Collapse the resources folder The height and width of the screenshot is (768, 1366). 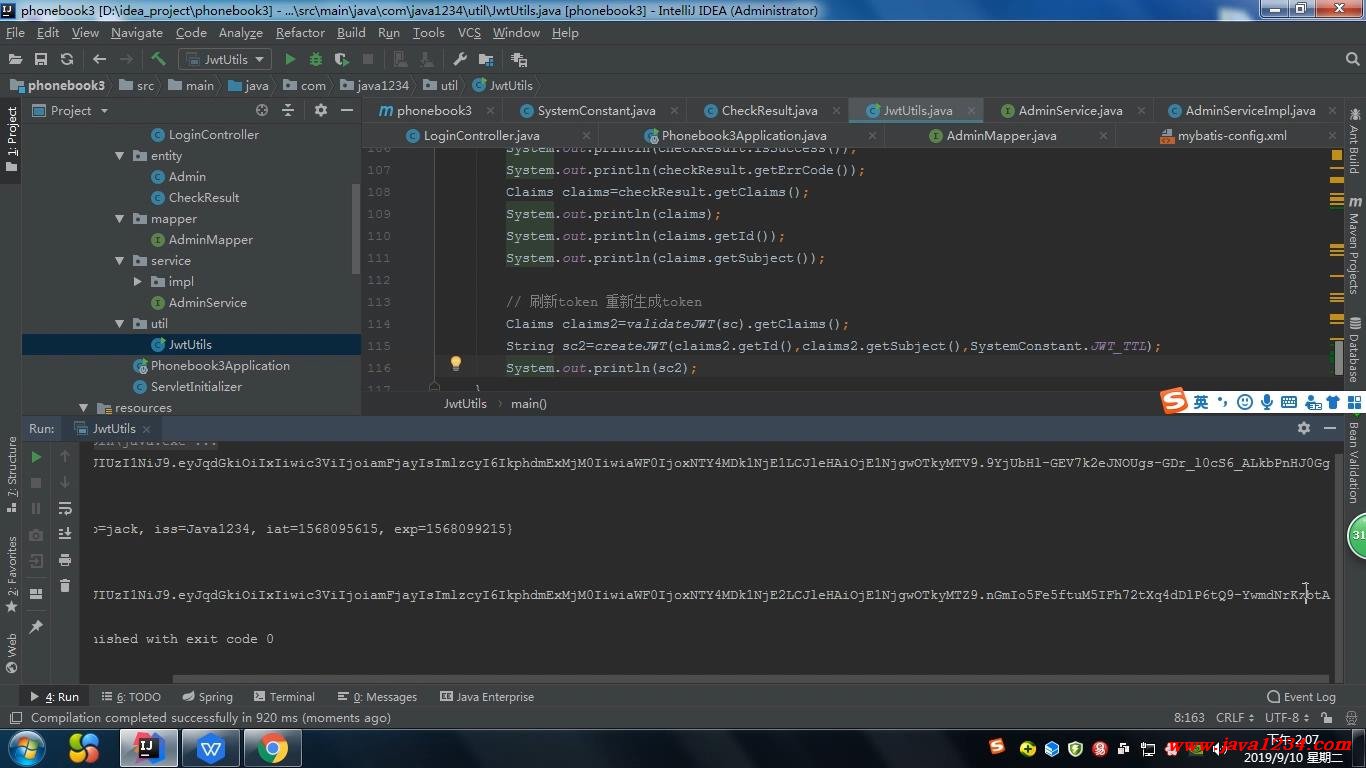84,408
